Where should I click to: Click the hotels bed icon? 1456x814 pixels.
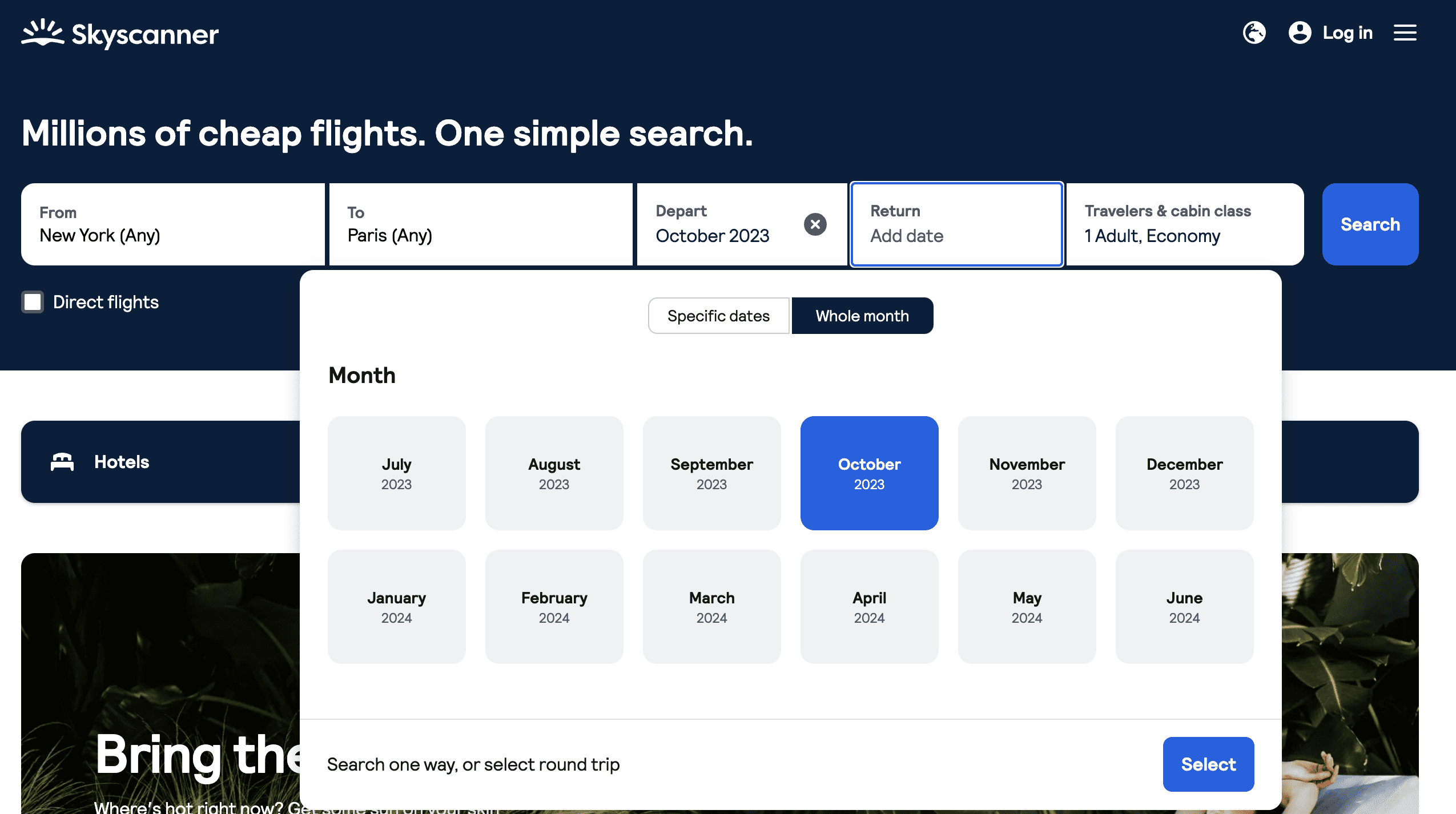(x=63, y=461)
